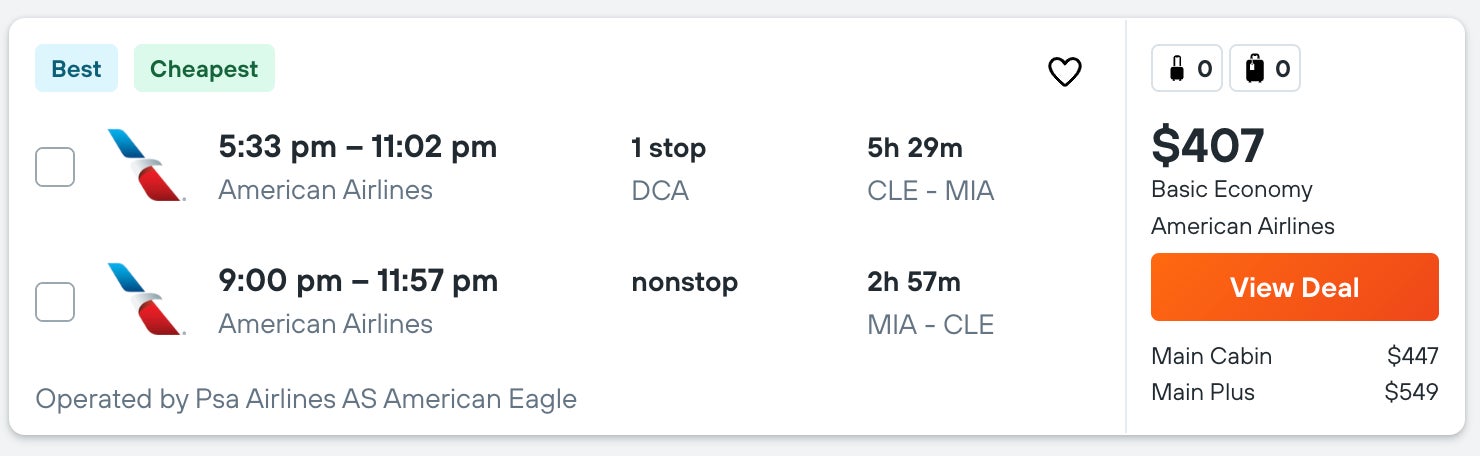This screenshot has height=456, width=1480.
Task: Click the Basic Economy fare label
Action: click(x=1231, y=190)
